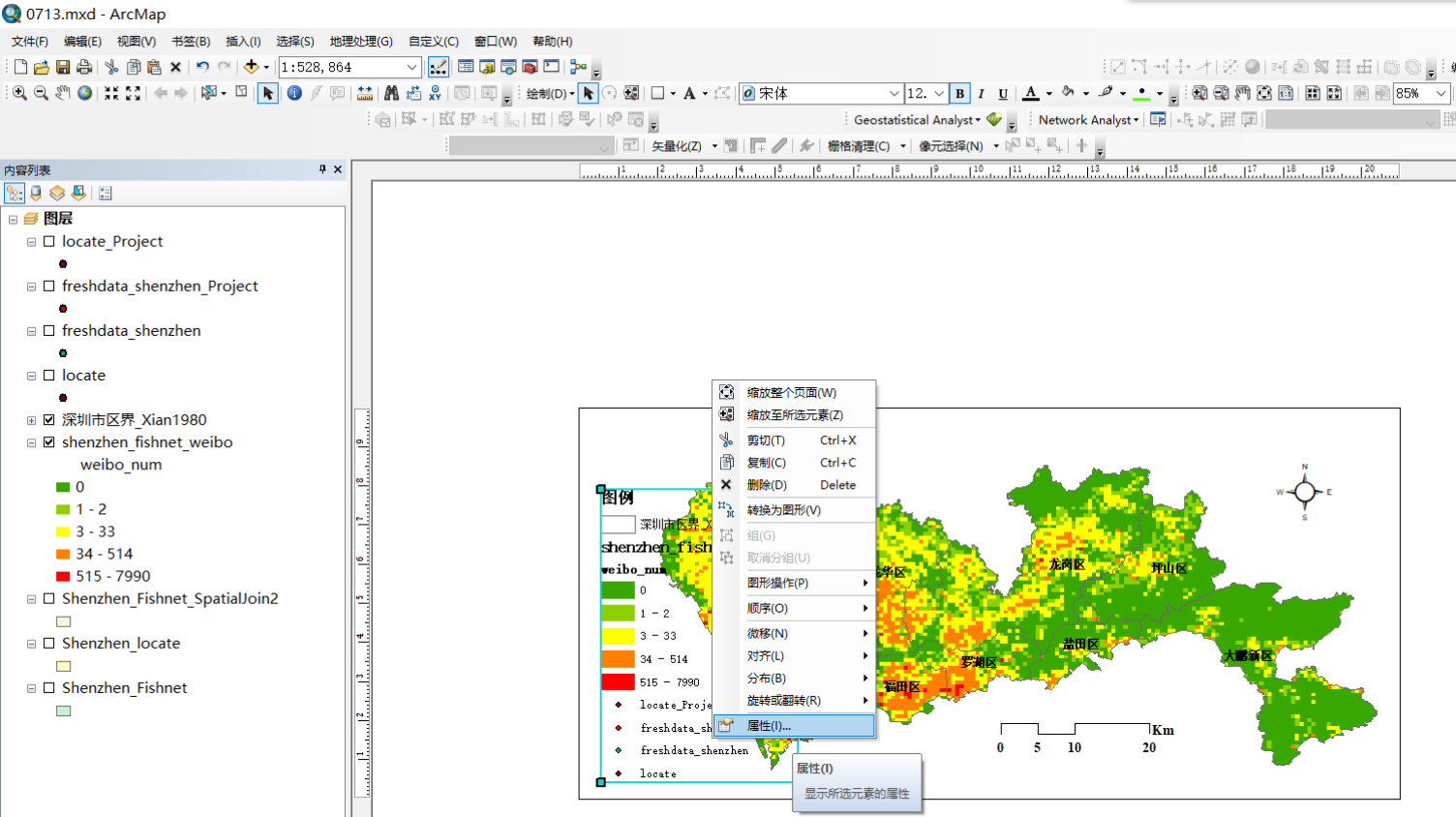Toggle Italic text formatting button
Image resolution: width=1456 pixels, height=817 pixels.
click(981, 93)
